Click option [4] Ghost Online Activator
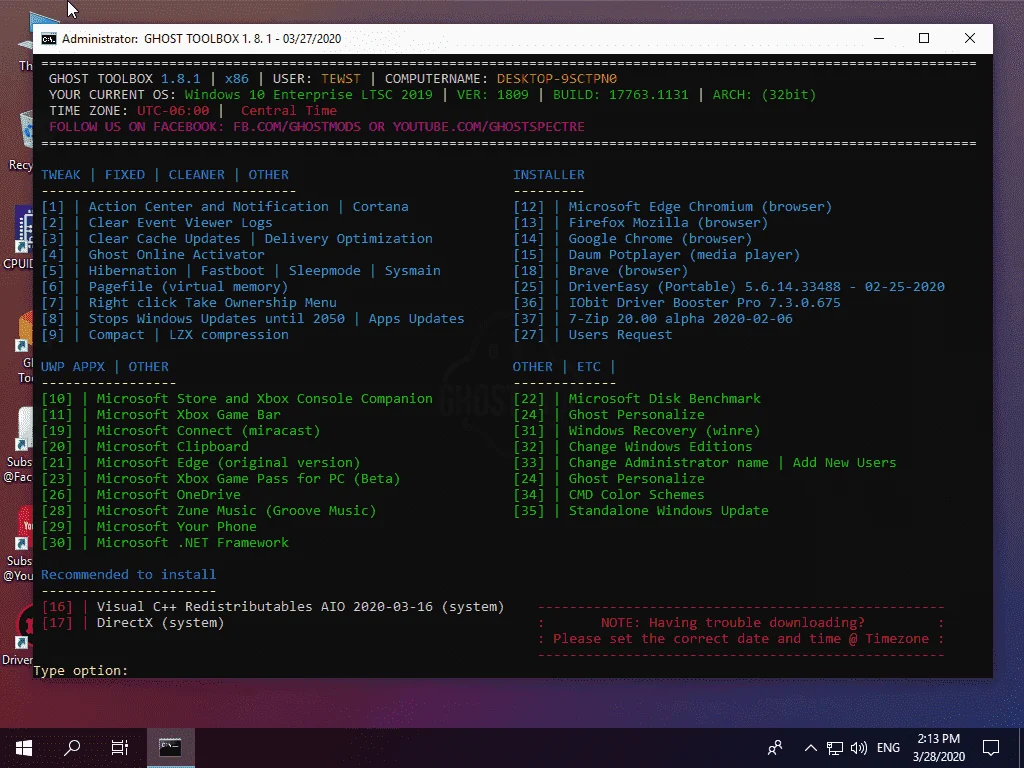This screenshot has height=768, width=1024. pos(153,255)
